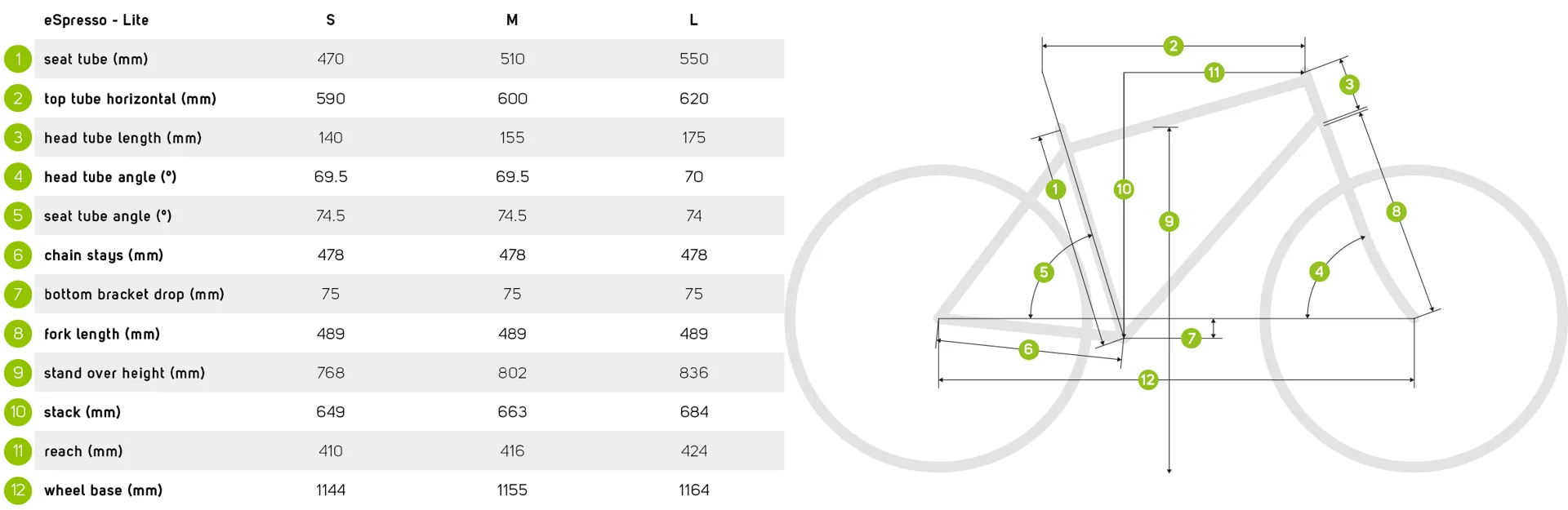The width and height of the screenshot is (1568, 510).
Task: Select marker 2 on the bike diagram
Action: tap(1174, 46)
